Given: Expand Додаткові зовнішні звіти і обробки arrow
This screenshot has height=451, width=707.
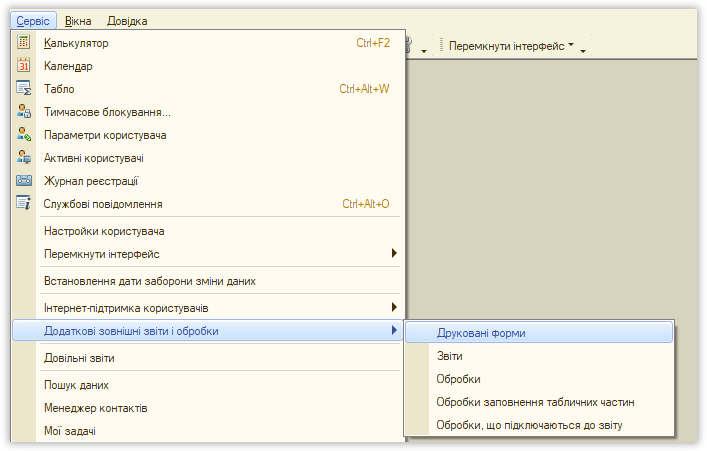Looking at the screenshot, I should (394, 330).
